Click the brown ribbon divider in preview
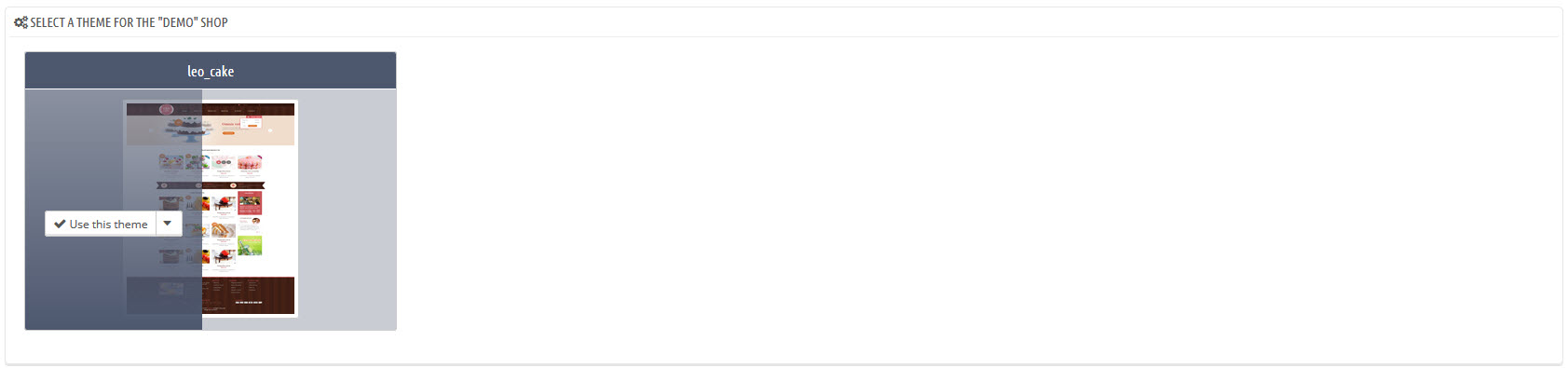 [211, 185]
